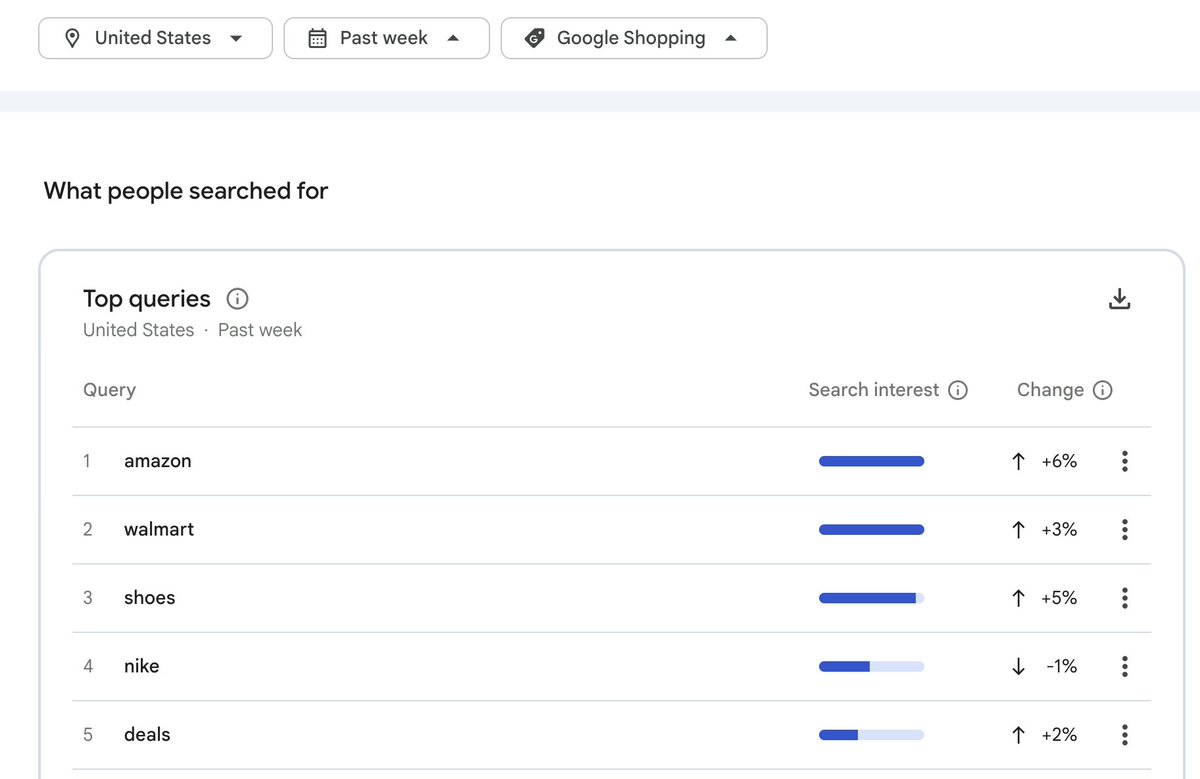The width and height of the screenshot is (1200, 779).
Task: Click the up arrow in amazon row
Action: pos(1018,461)
